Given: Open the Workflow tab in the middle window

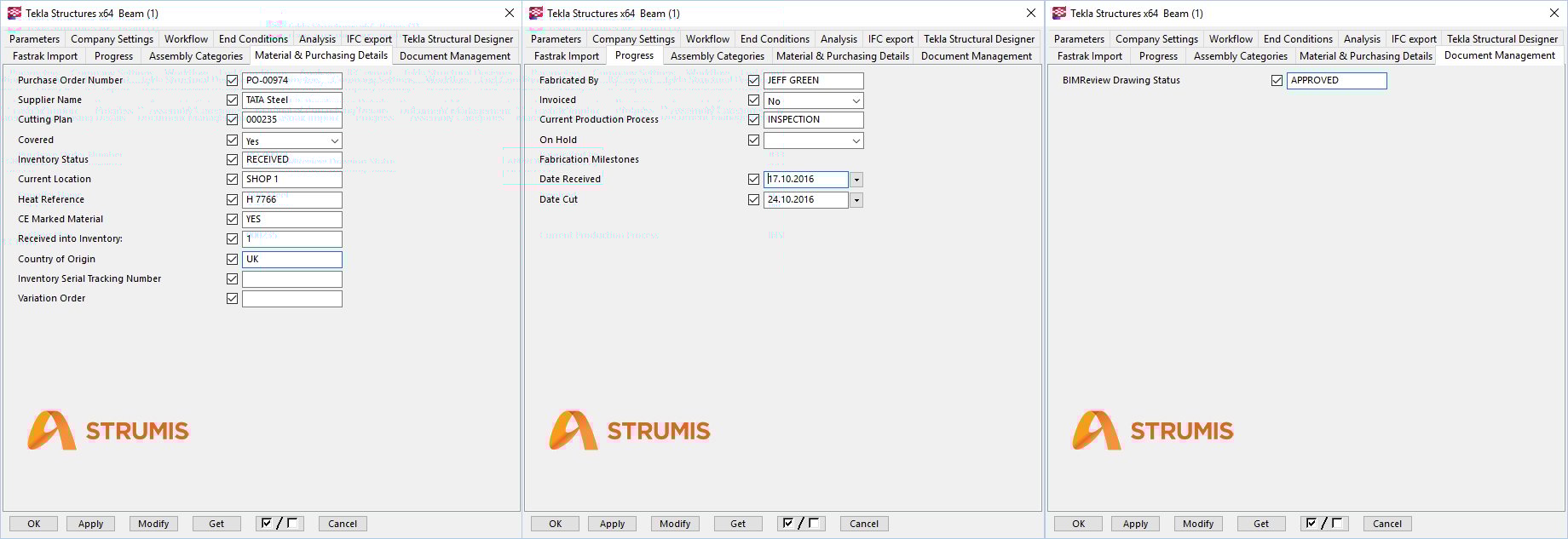Looking at the screenshot, I should coord(707,39).
